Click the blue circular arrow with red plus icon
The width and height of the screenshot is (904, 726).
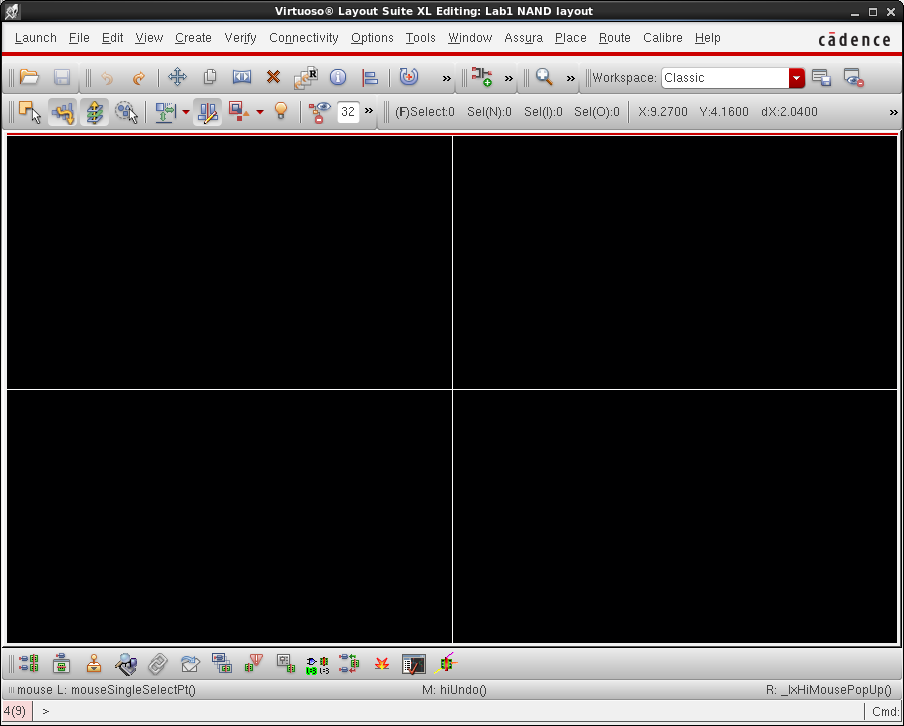tap(409, 77)
